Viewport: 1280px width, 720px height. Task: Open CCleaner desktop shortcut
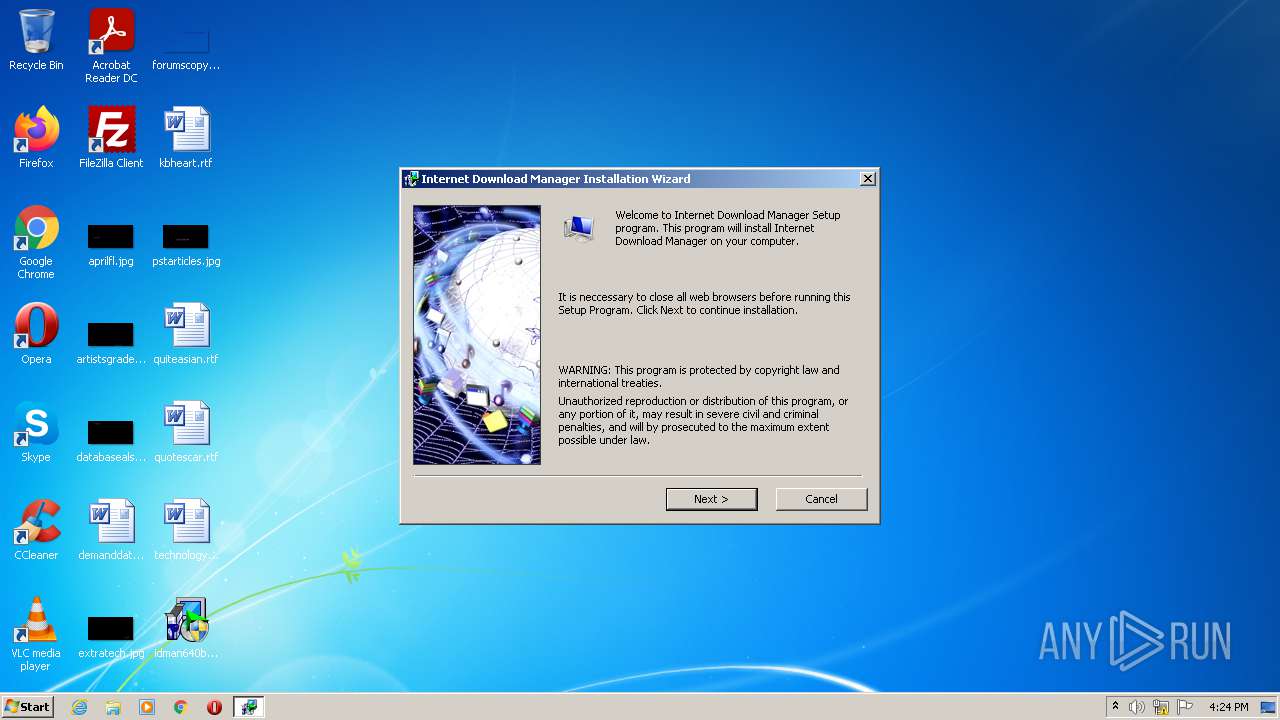click(36, 530)
